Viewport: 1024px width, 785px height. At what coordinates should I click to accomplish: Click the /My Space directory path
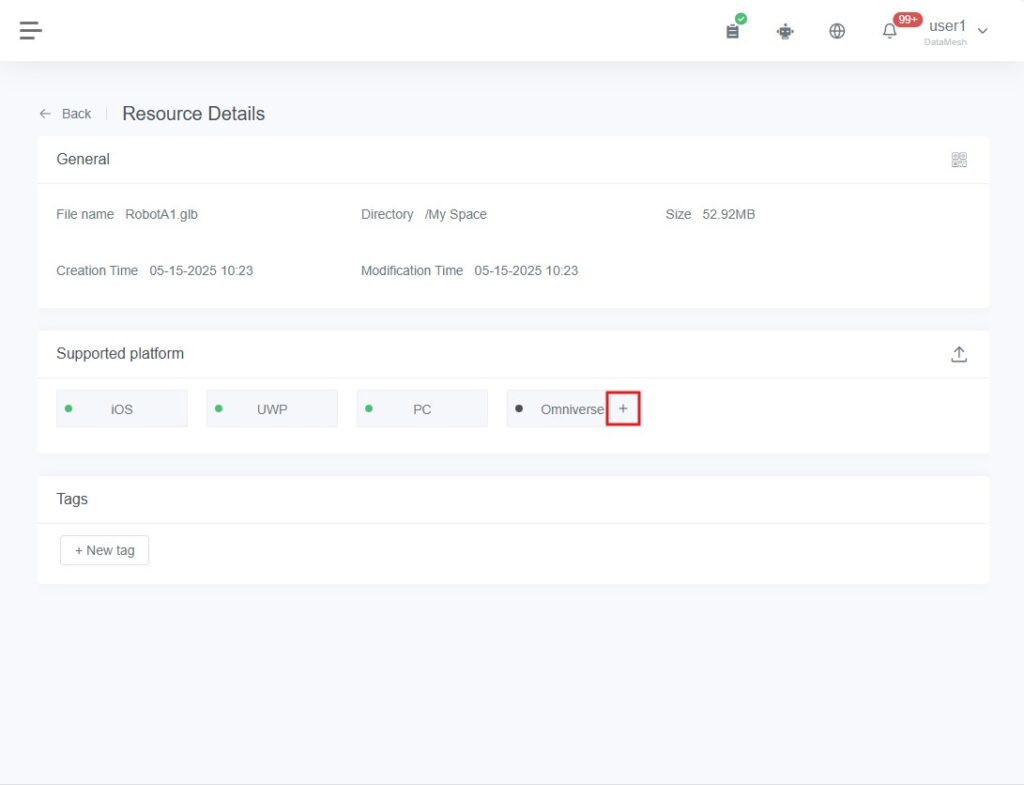pyautogui.click(x=455, y=214)
